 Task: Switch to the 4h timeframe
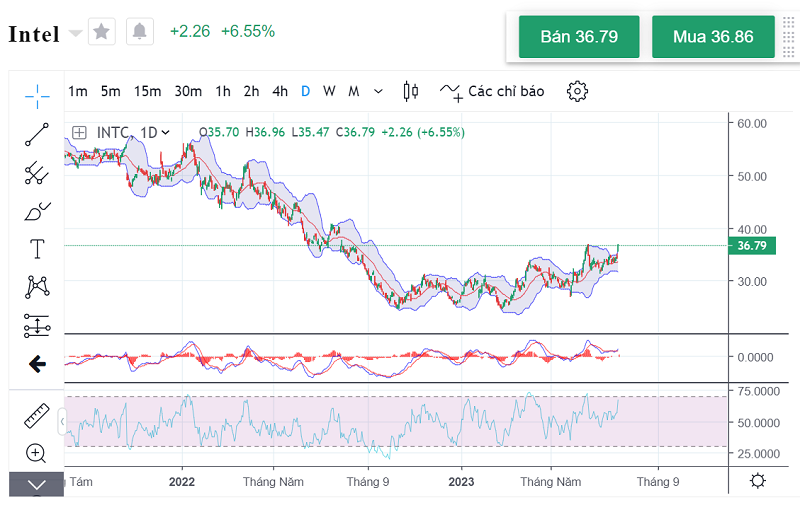click(280, 91)
